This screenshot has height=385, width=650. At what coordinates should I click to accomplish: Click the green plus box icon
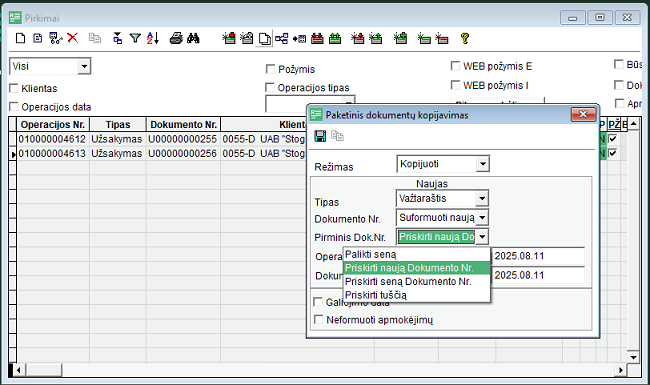point(400,39)
